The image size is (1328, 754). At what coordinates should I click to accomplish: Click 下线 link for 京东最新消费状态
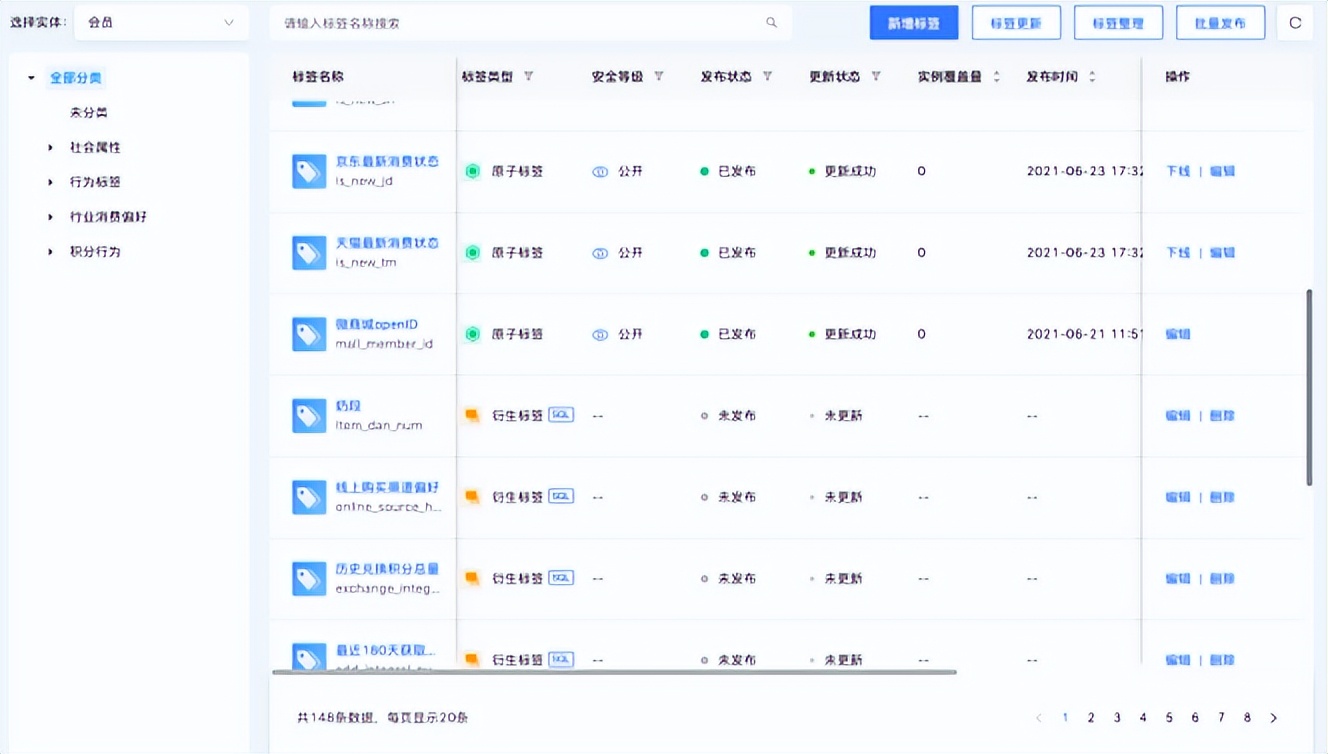pyautogui.click(x=1177, y=170)
